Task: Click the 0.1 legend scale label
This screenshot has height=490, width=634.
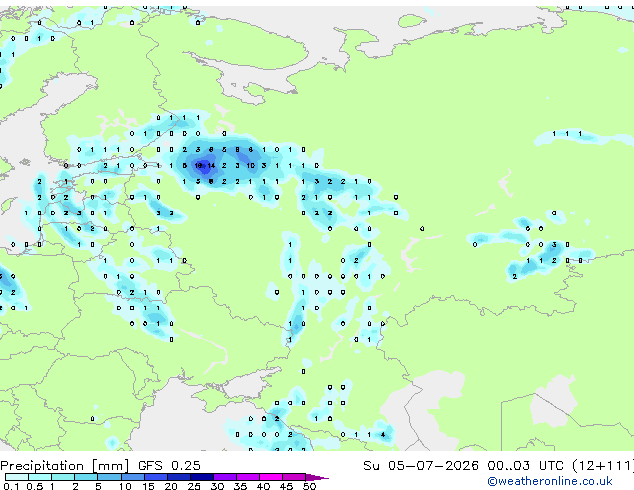Action: pos(12,486)
